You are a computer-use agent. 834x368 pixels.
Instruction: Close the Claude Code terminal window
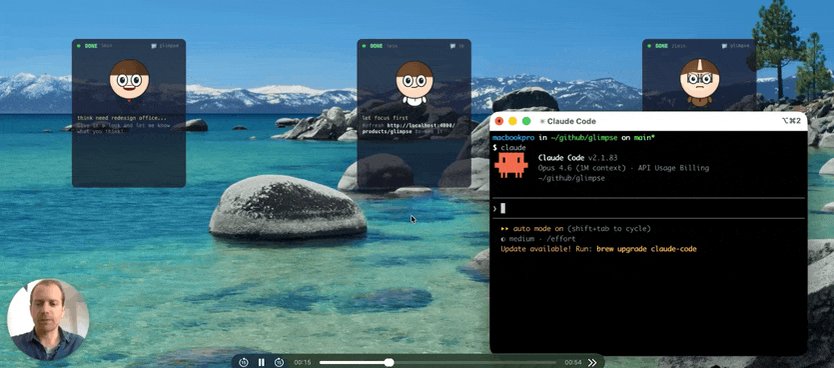click(499, 121)
